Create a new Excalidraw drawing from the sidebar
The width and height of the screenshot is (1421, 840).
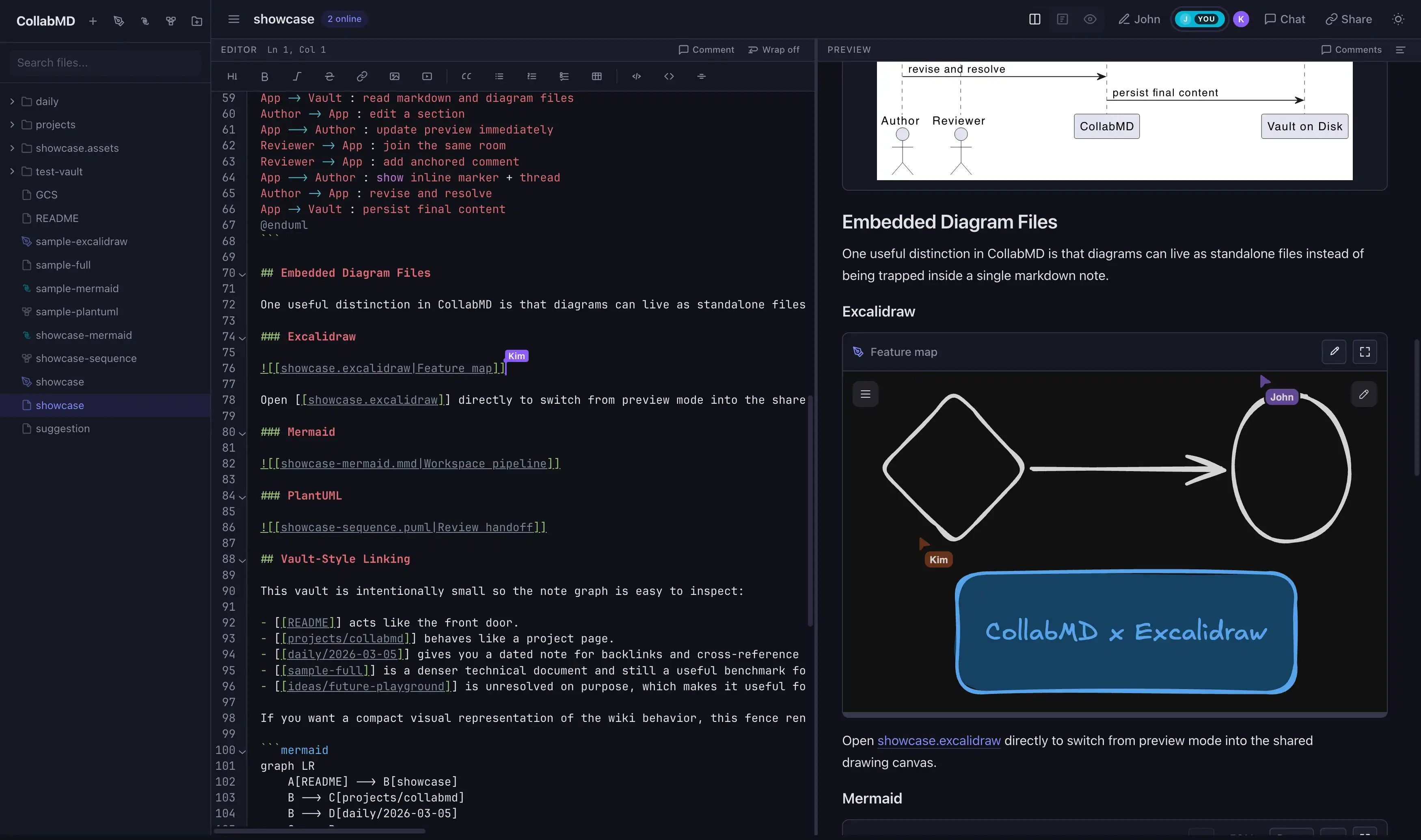(x=119, y=21)
